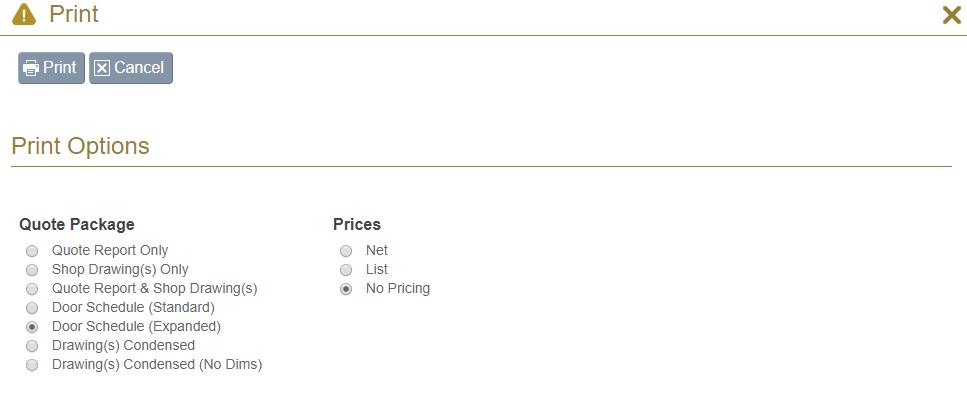Click the 'Door Schedule (Expanded)' text label
The image size is (967, 414).
[136, 326]
